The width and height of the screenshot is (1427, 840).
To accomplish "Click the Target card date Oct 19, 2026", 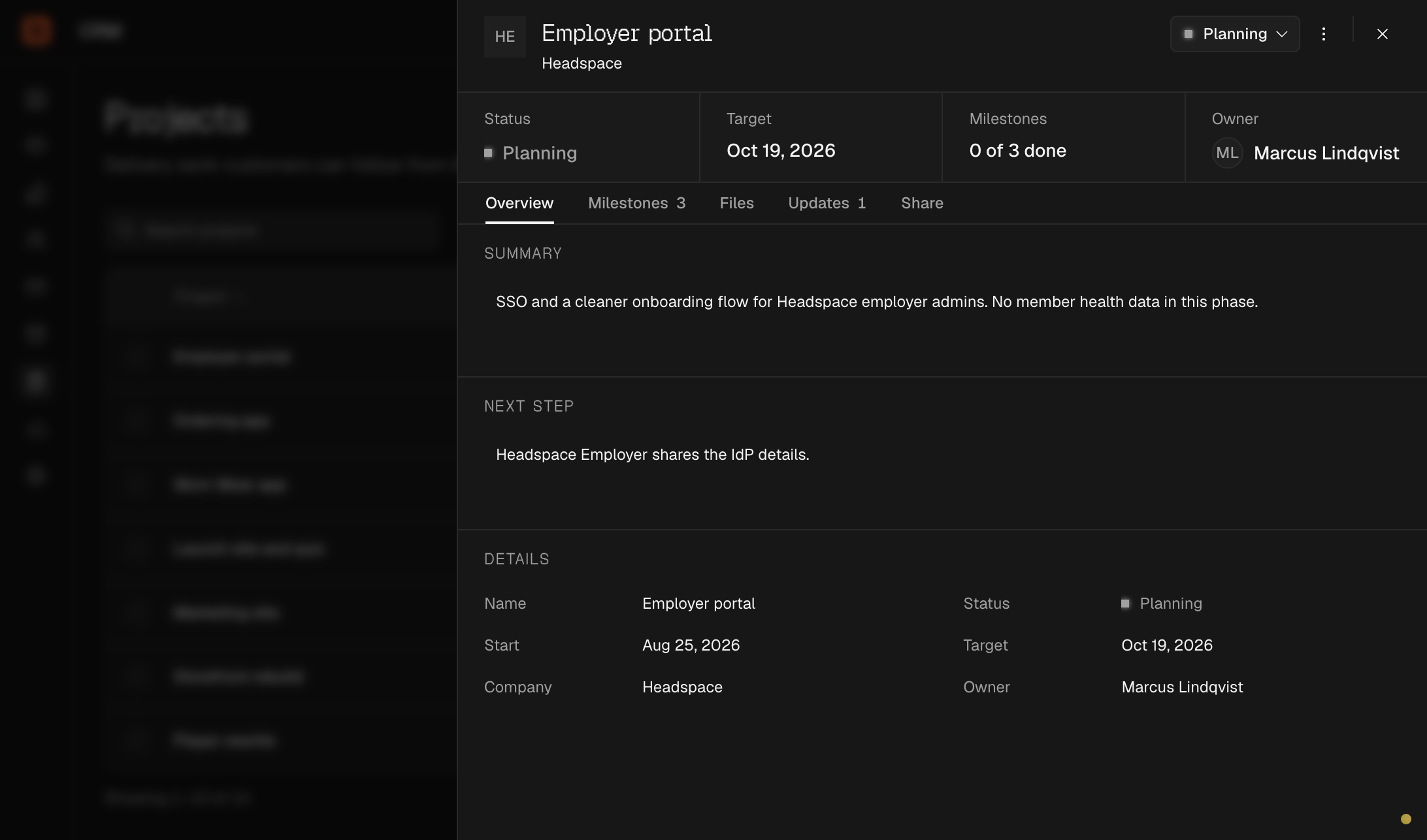I will pos(781,150).
